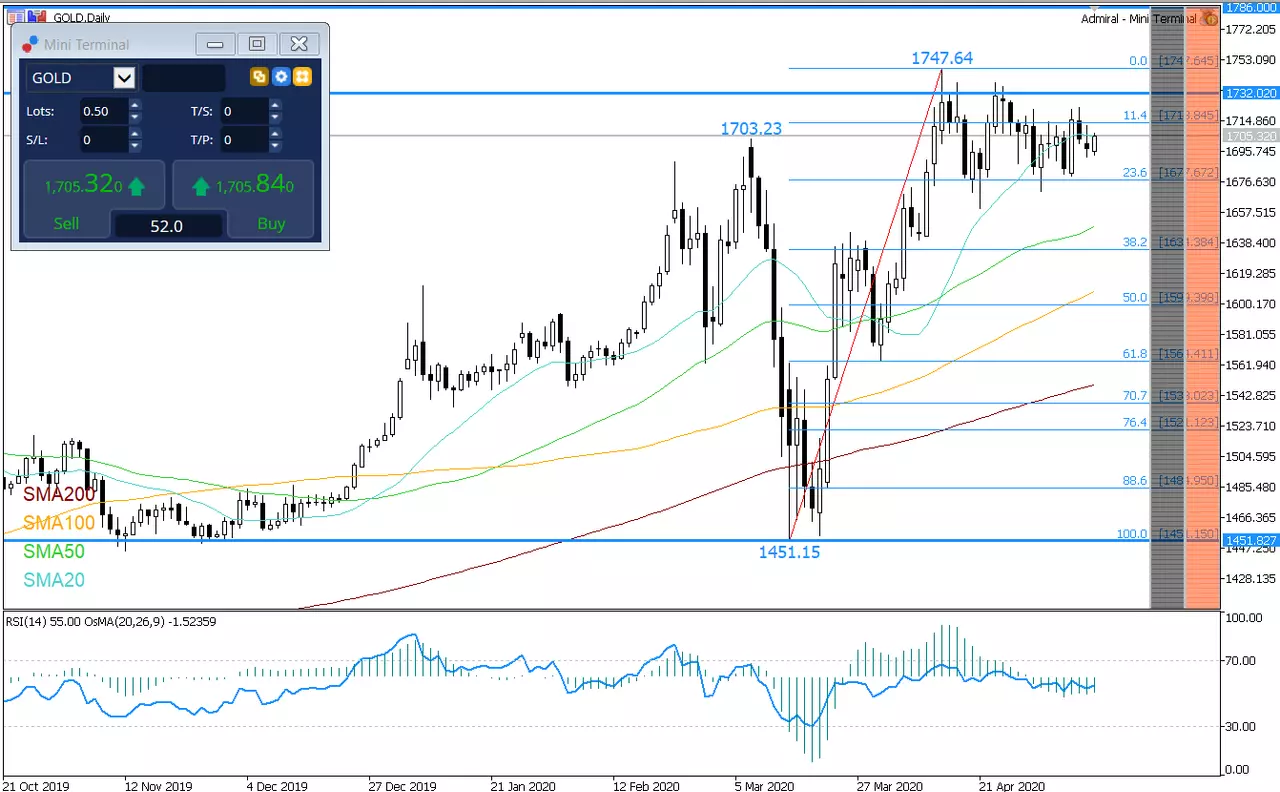The height and width of the screenshot is (792, 1280).
Task: Click the Mini Terminal red-blue logo icon
Action: [30, 44]
